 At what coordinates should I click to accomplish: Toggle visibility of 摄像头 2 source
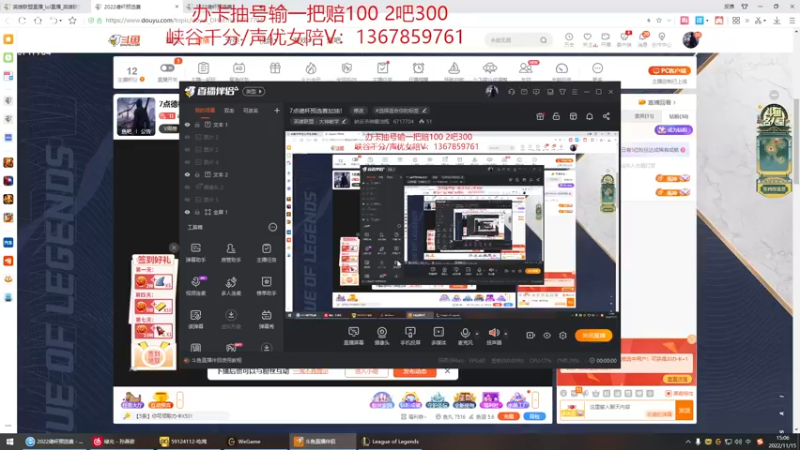187,187
